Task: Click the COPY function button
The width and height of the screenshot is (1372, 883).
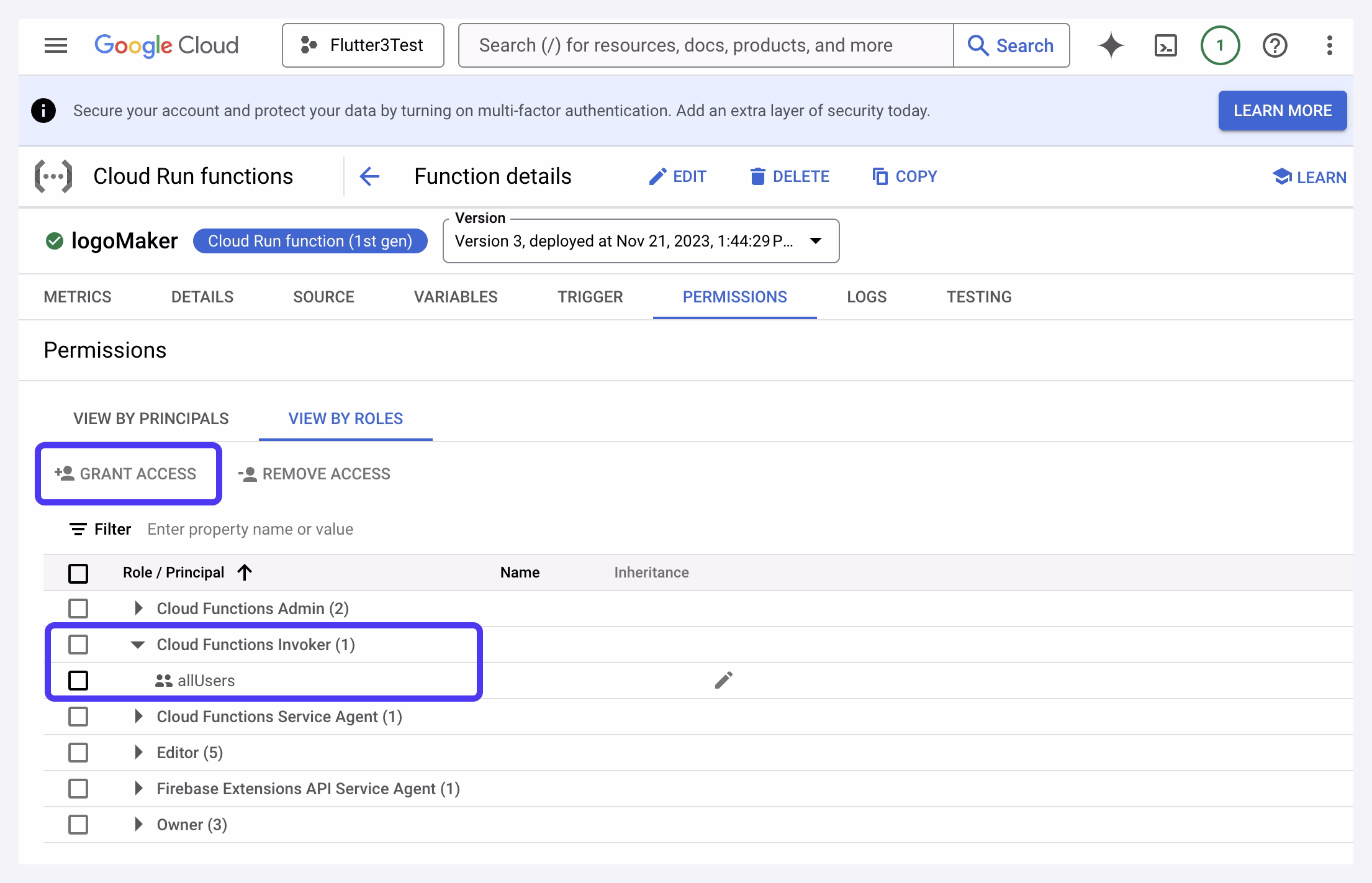Action: [905, 176]
